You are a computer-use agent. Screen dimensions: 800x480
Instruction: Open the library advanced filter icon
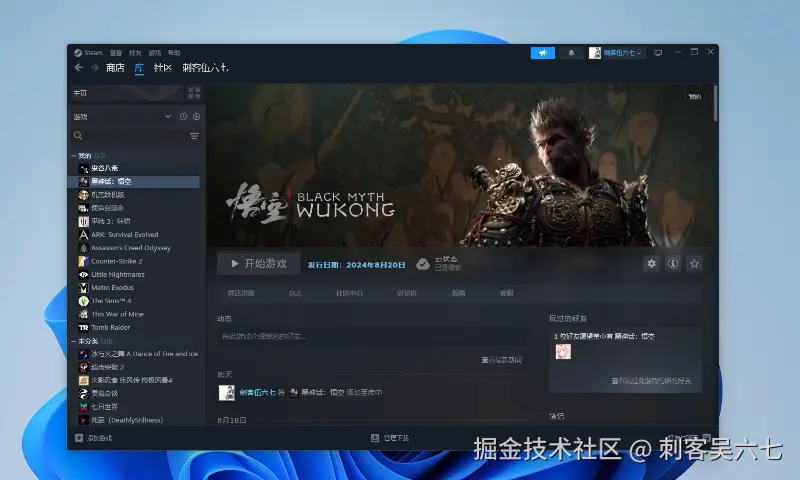pyautogui.click(x=194, y=136)
